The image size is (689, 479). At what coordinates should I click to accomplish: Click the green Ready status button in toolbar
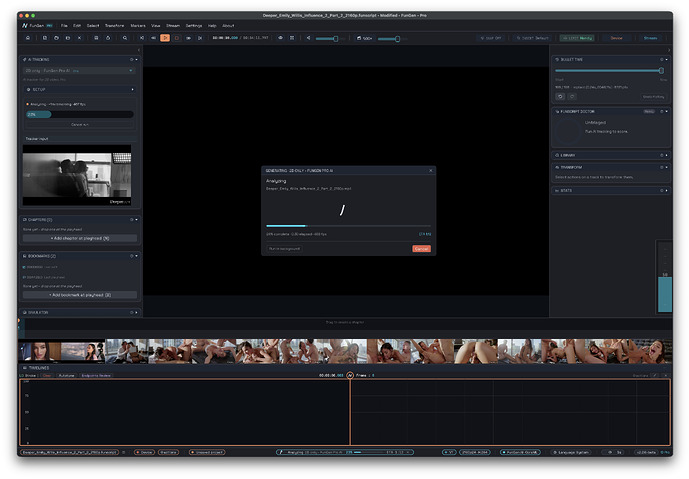point(577,38)
